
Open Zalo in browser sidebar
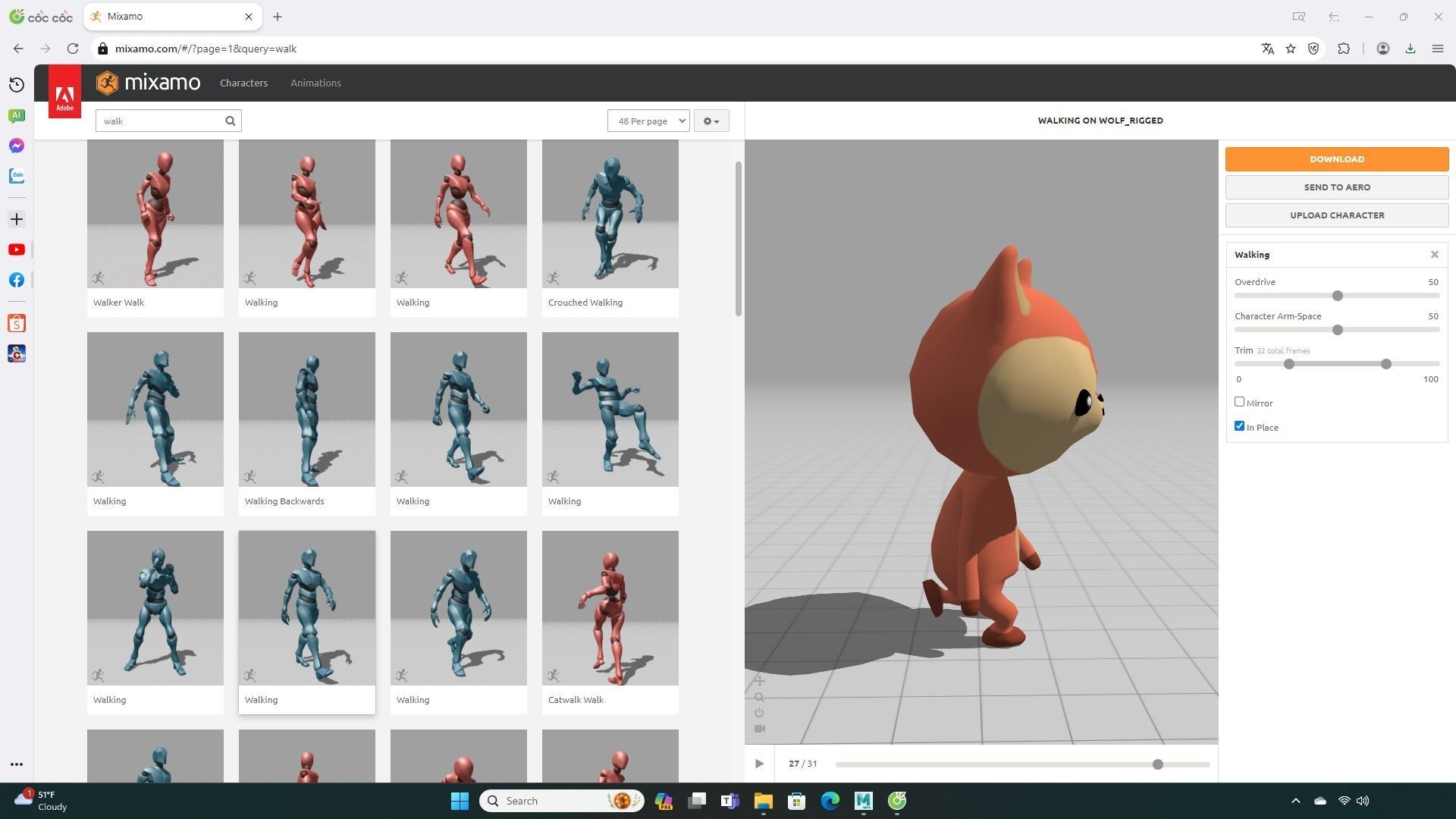[x=17, y=176]
